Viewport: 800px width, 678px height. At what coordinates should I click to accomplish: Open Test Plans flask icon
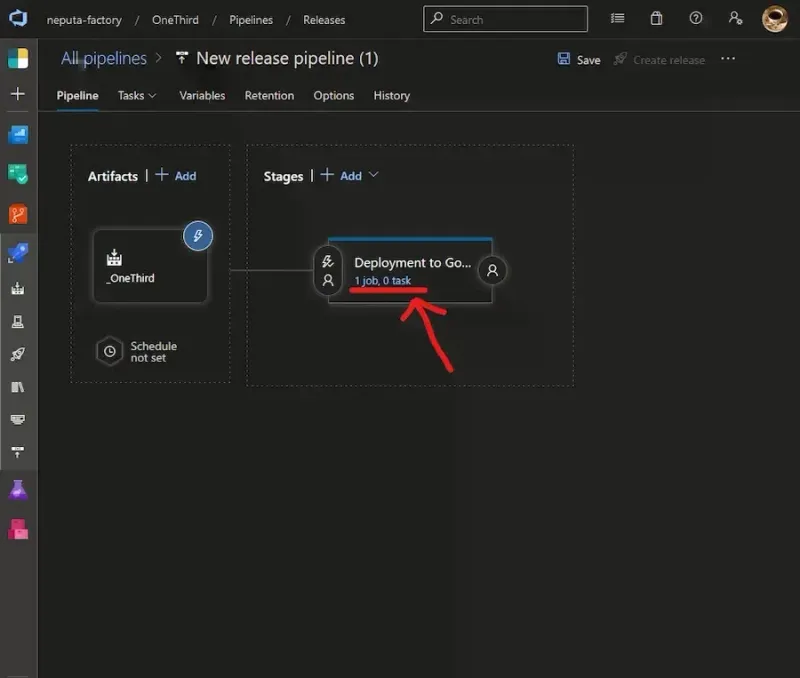click(18, 490)
